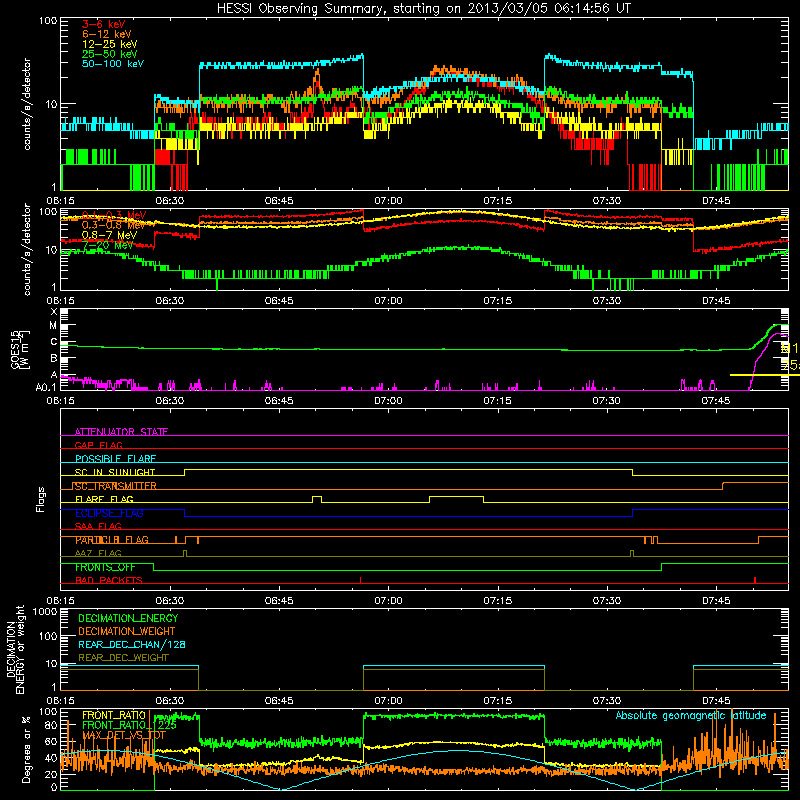Screen dimensions: 800x800
Task: Click the BAD_PACKETS spike before 07:00
Action: 360,580
